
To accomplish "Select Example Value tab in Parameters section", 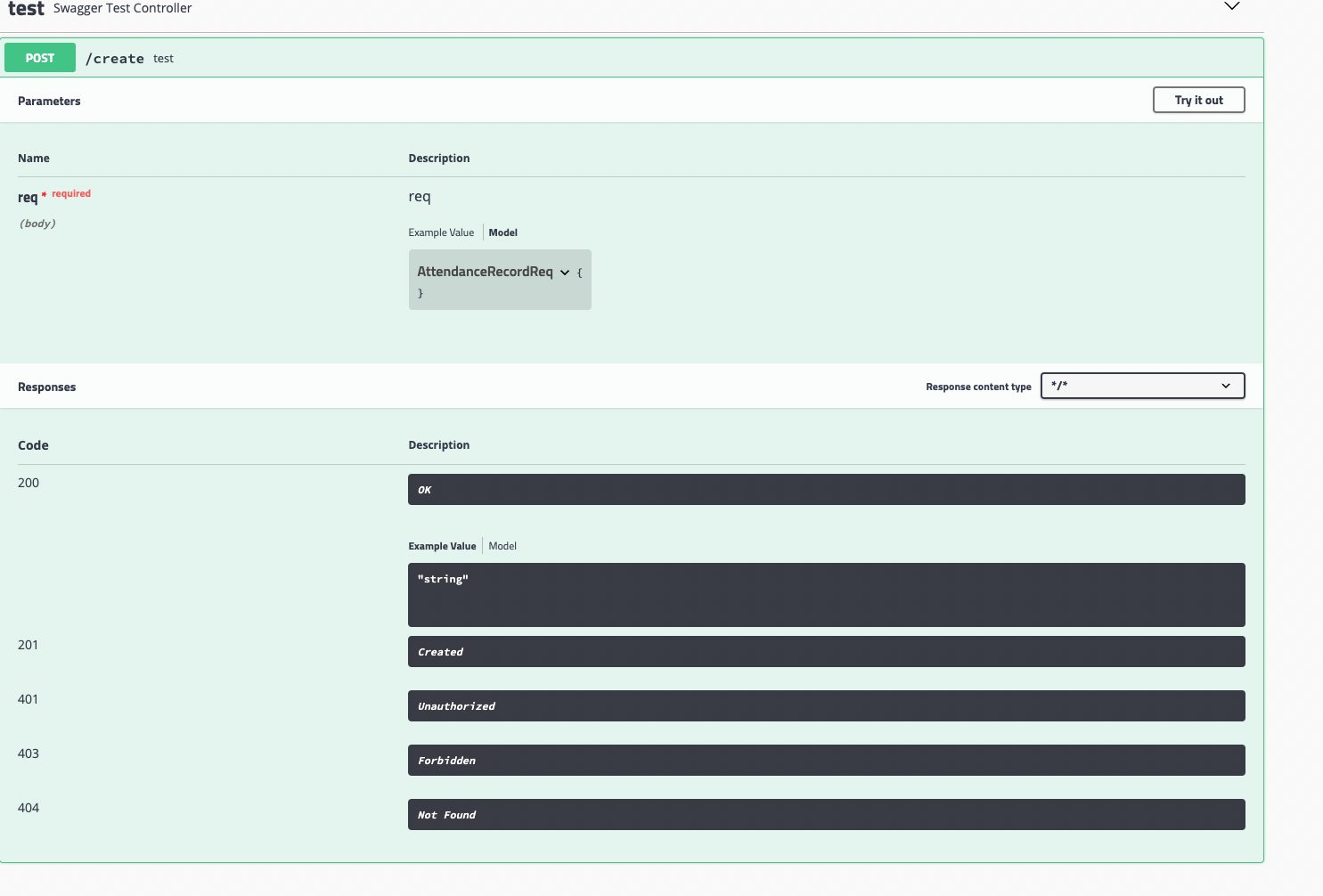I will click(x=441, y=232).
